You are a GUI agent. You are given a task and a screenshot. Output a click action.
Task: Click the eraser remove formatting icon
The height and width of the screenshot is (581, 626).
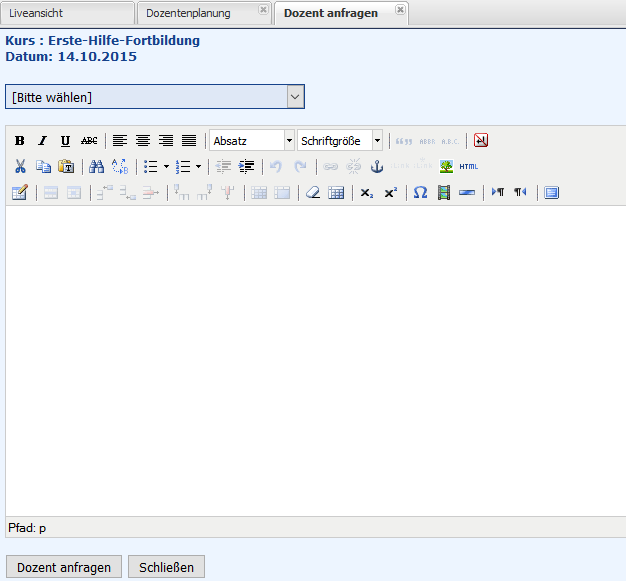click(x=312, y=192)
